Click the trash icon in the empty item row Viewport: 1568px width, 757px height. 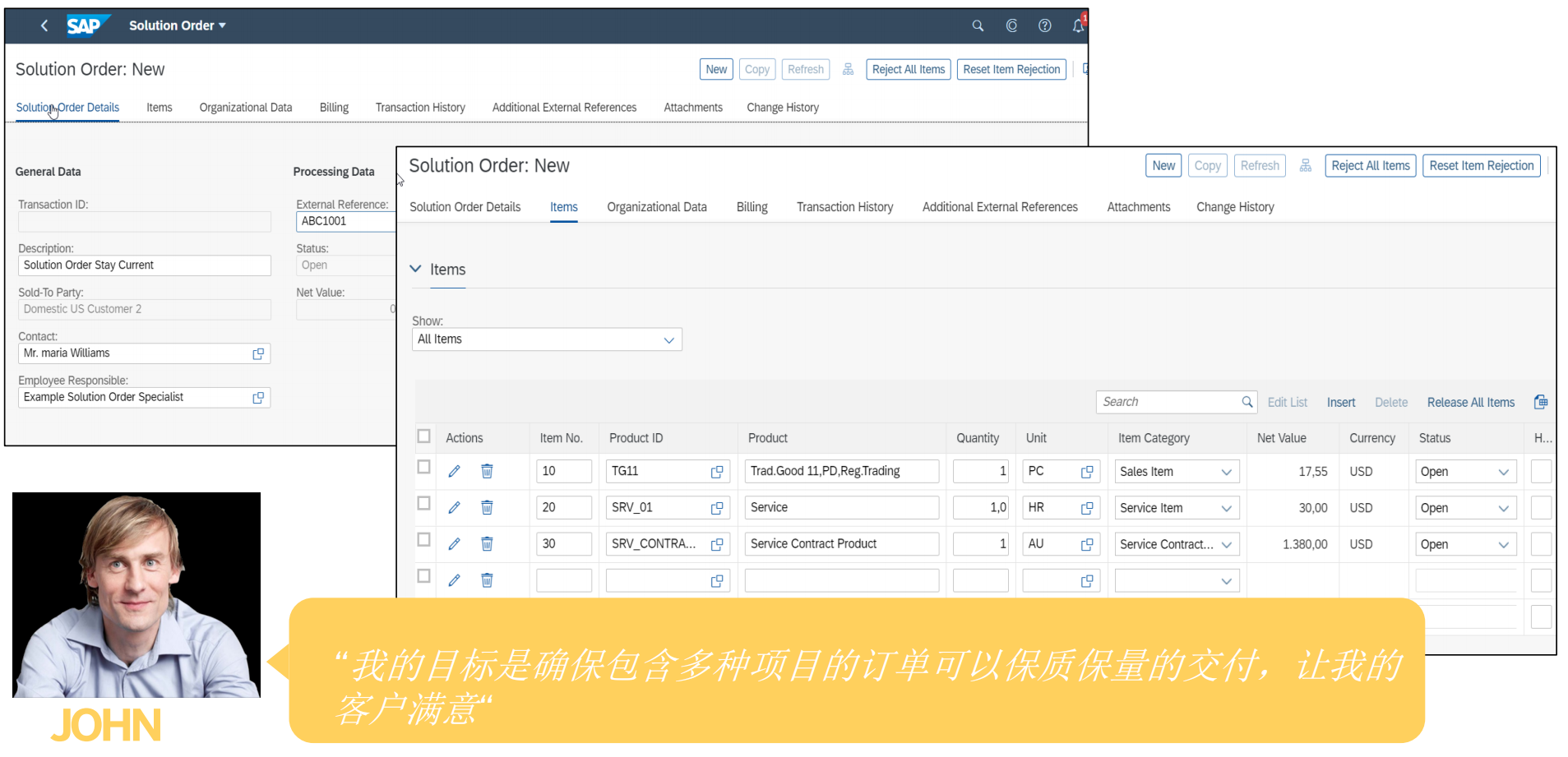(x=487, y=580)
